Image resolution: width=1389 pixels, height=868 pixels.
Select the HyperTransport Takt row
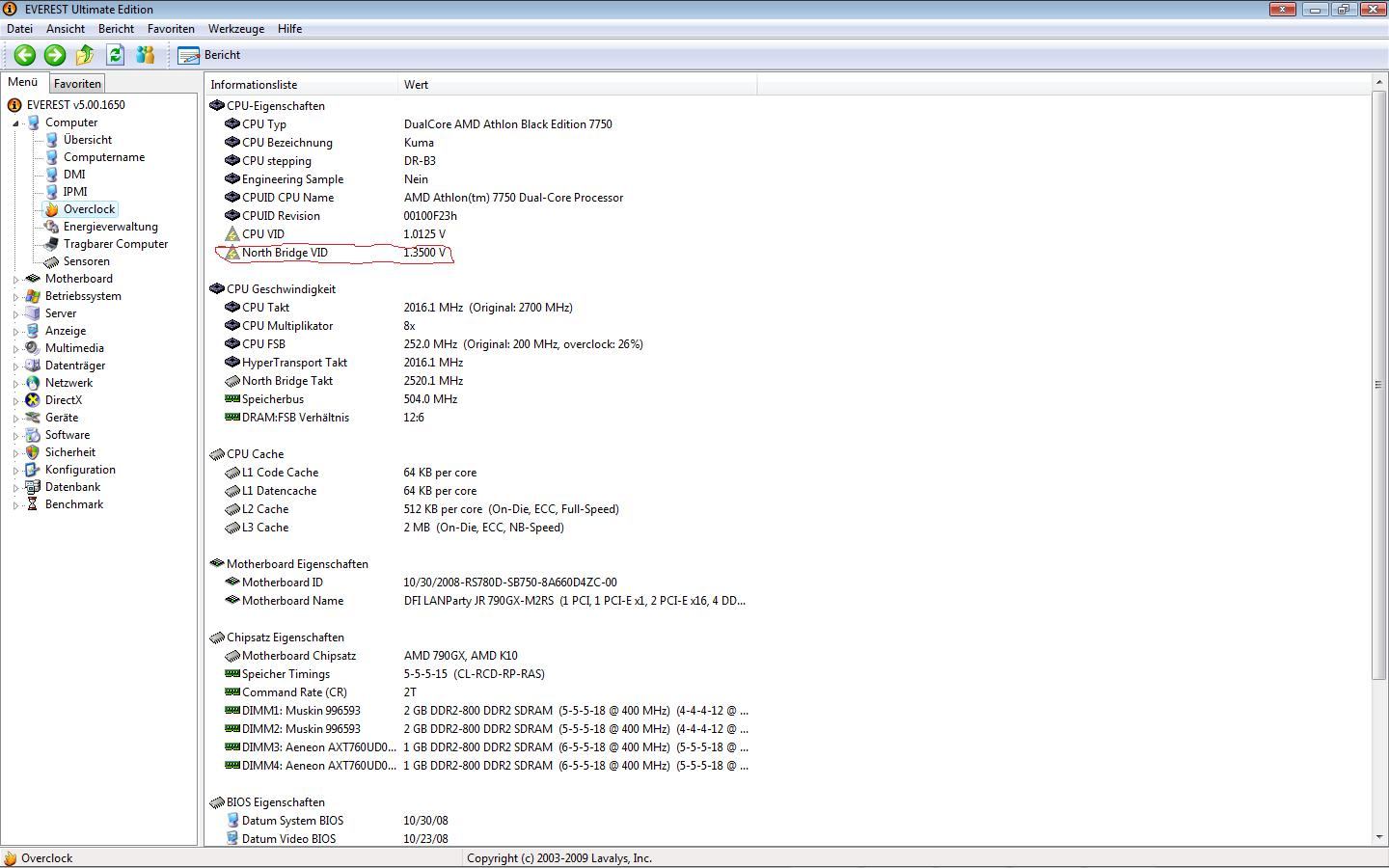point(482,363)
